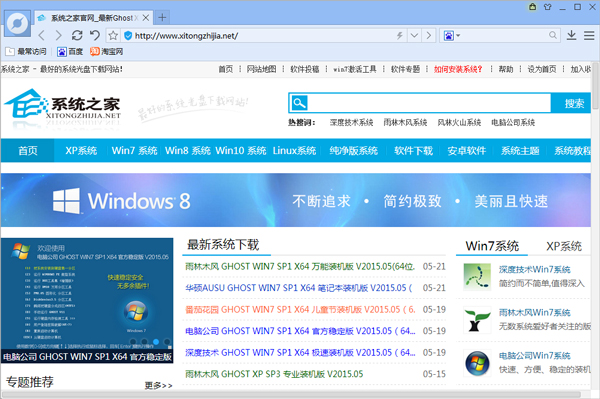Switch to the Win7系统 sidebar tab
The height and width of the screenshot is (399, 600).
pyautogui.click(x=492, y=246)
